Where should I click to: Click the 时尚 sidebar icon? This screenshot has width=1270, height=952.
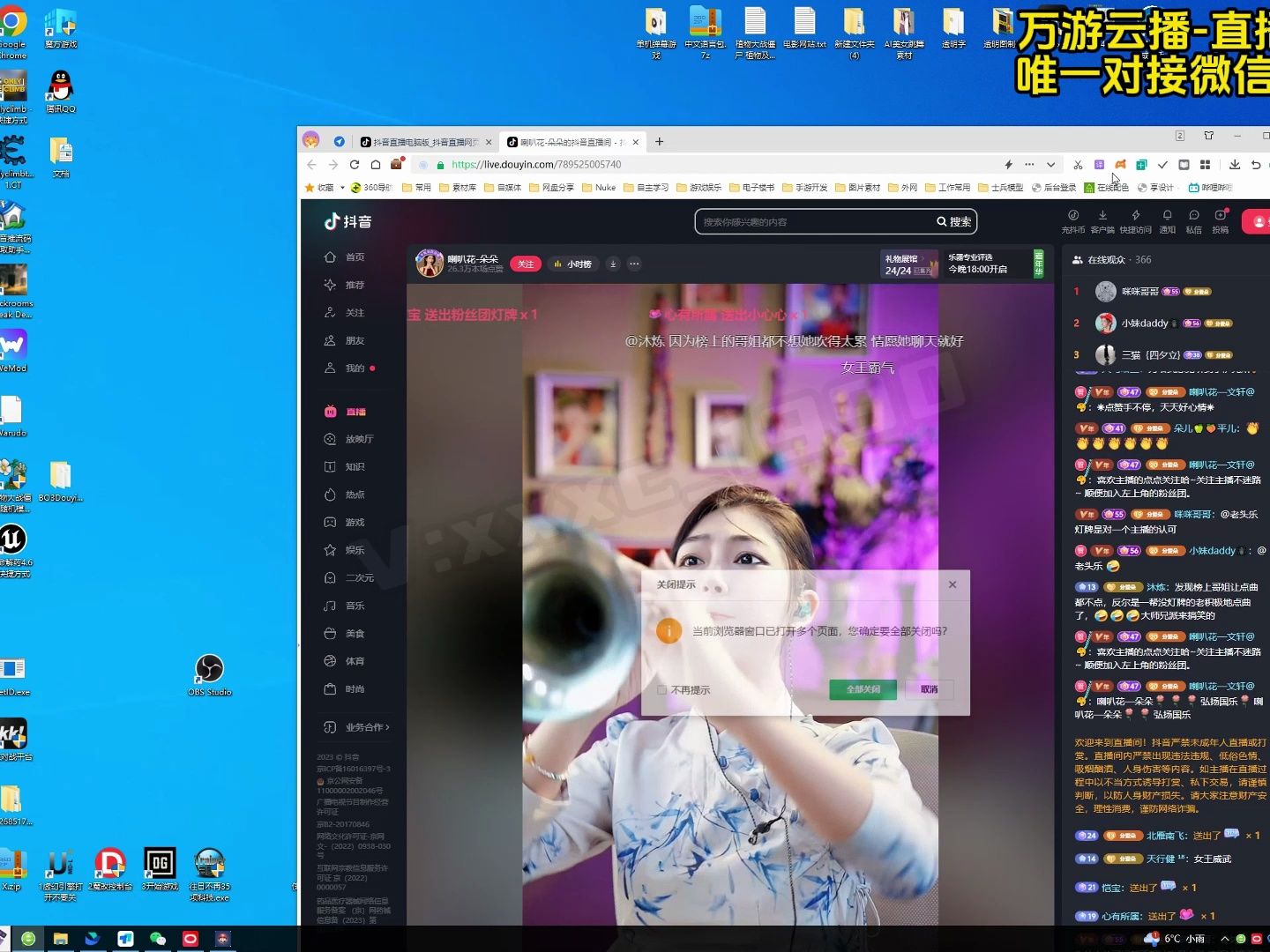(330, 688)
